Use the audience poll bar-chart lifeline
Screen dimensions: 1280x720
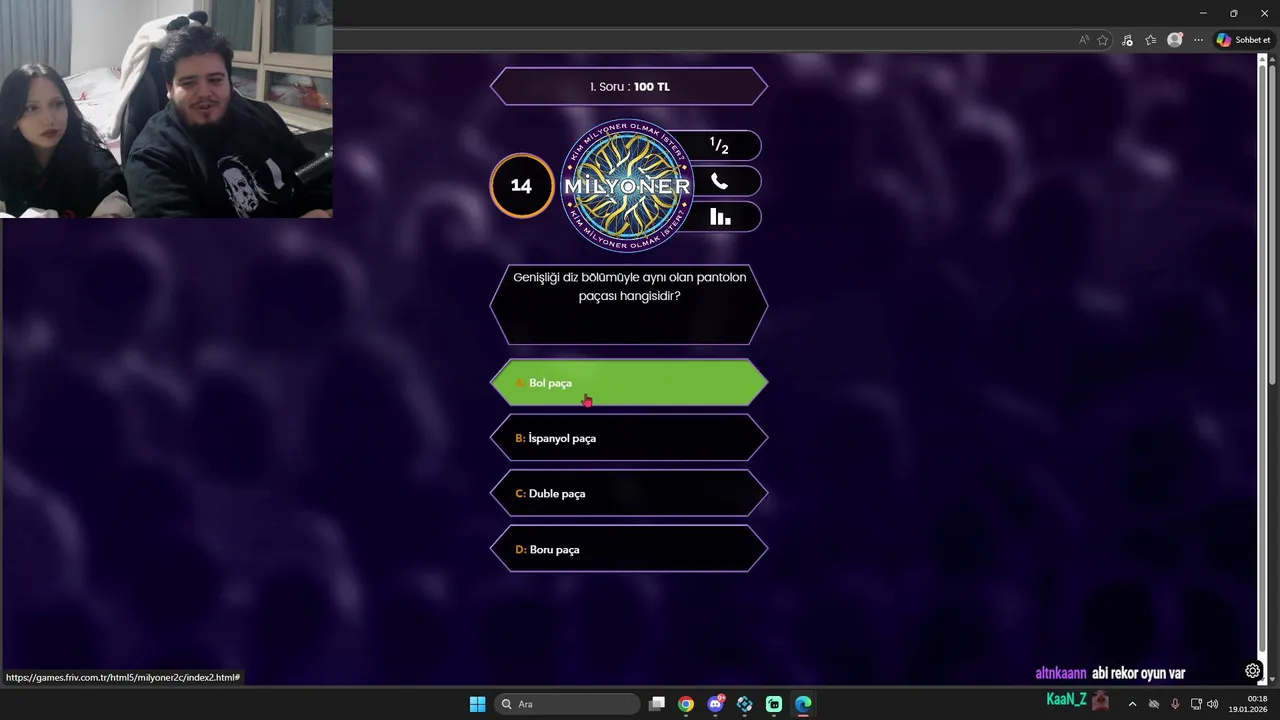[721, 217]
